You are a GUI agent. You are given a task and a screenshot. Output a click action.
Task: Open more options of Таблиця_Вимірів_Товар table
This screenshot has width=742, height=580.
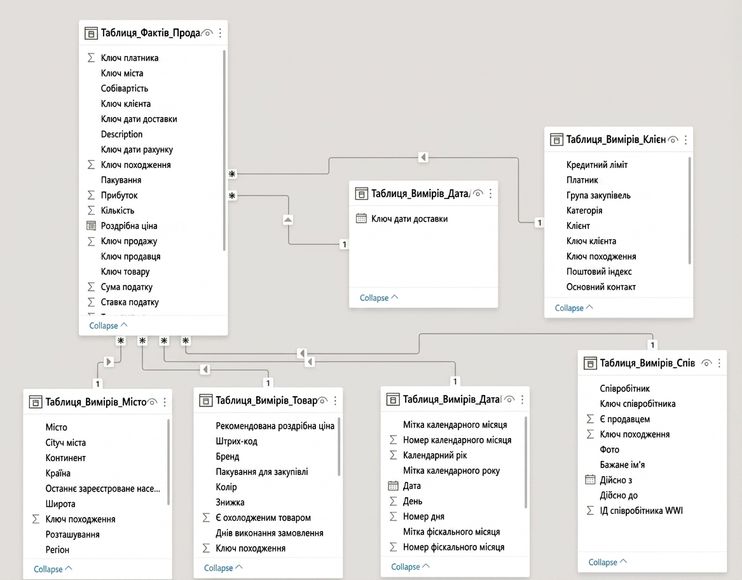click(x=335, y=401)
